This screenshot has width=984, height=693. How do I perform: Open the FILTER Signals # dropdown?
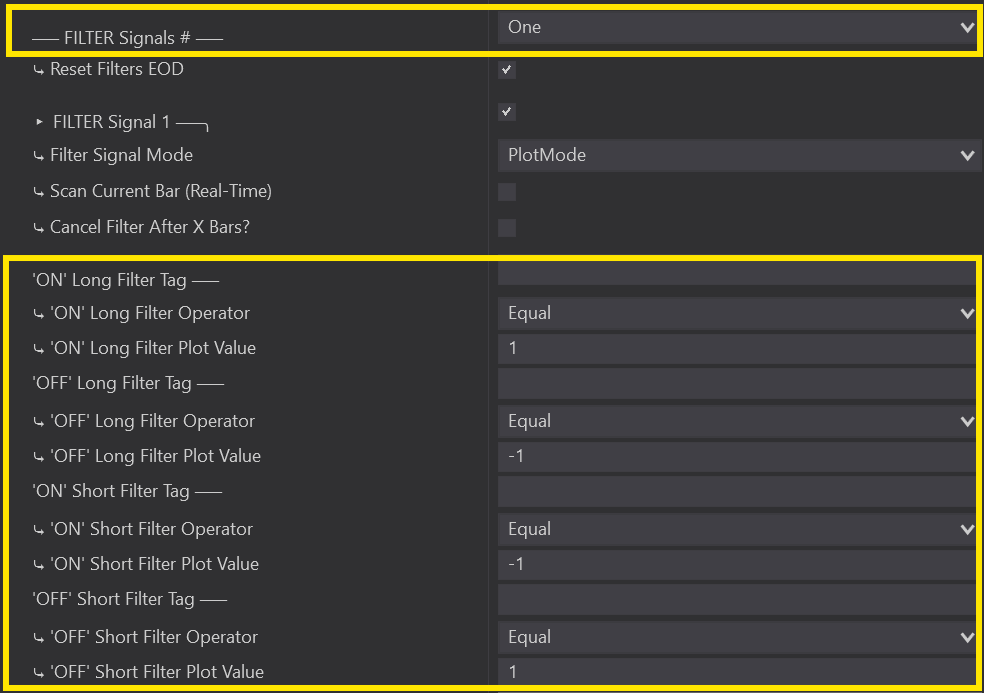point(736,28)
